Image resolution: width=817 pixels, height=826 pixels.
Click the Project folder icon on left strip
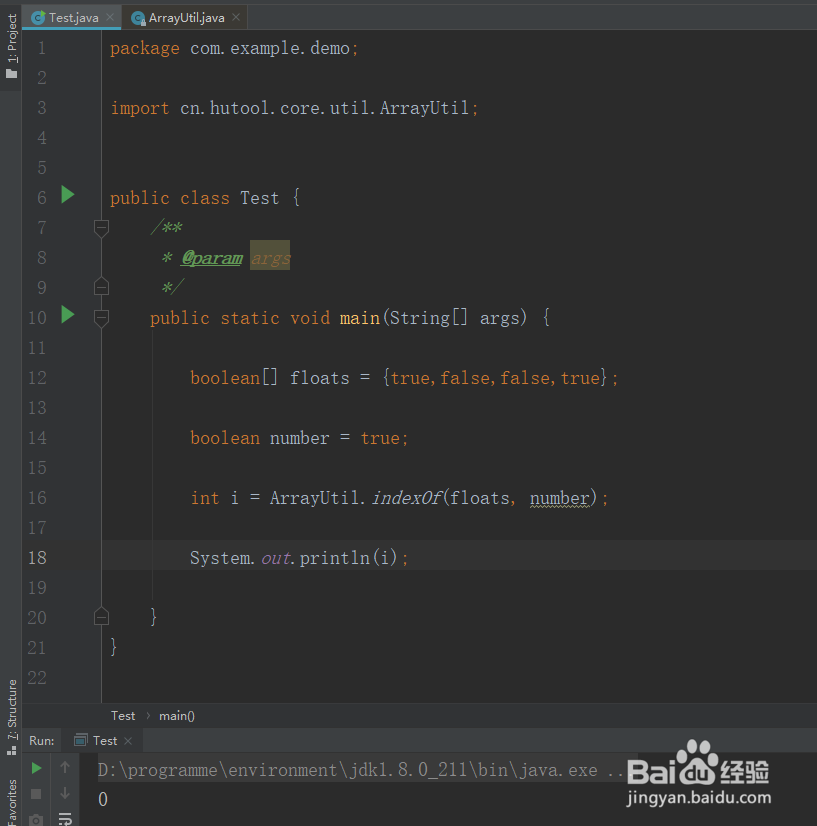(11, 74)
